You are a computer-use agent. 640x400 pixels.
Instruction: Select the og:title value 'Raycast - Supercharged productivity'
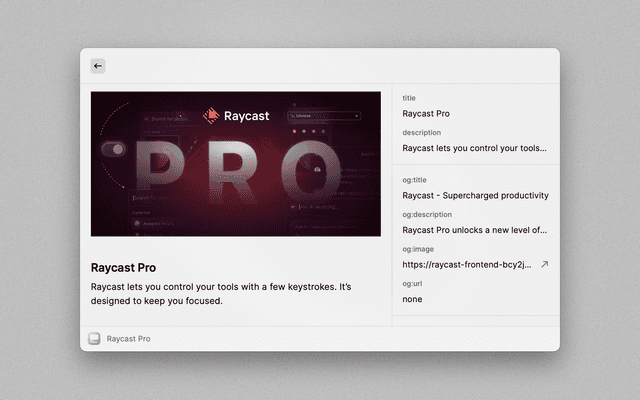475,196
